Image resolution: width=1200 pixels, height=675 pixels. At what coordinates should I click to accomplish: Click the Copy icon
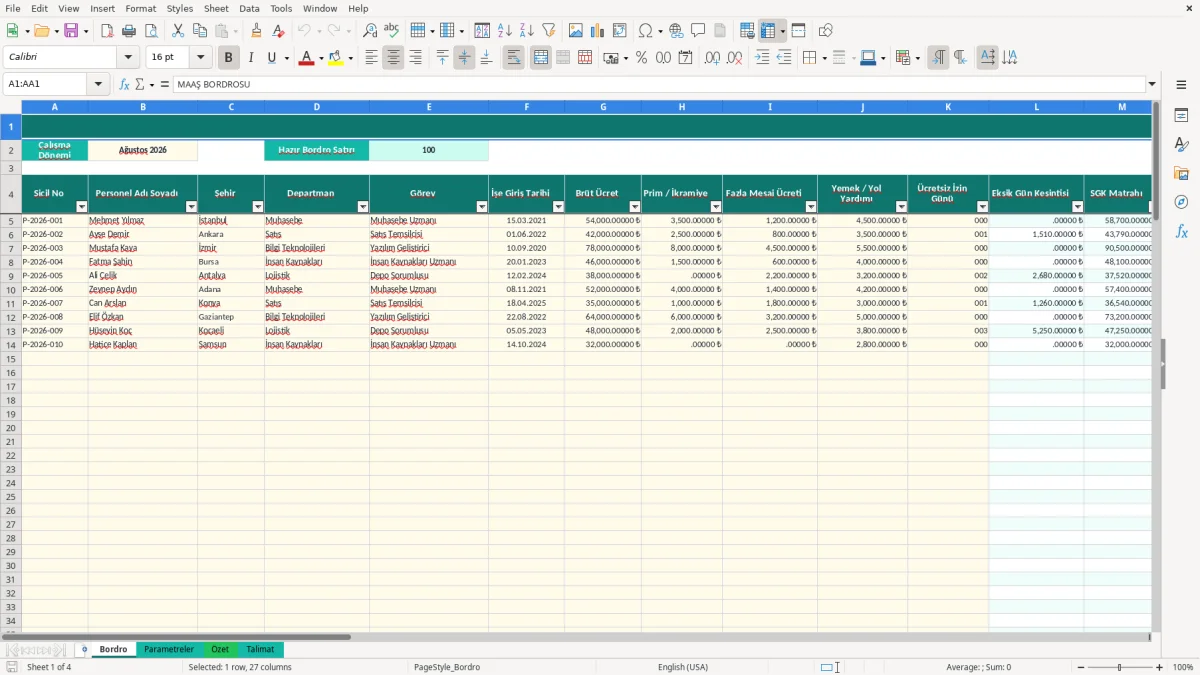point(199,31)
